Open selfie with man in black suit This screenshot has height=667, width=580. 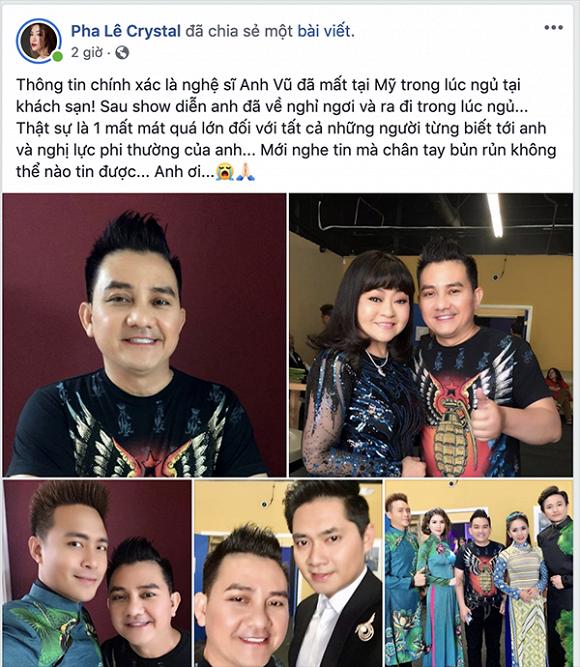click(288, 573)
